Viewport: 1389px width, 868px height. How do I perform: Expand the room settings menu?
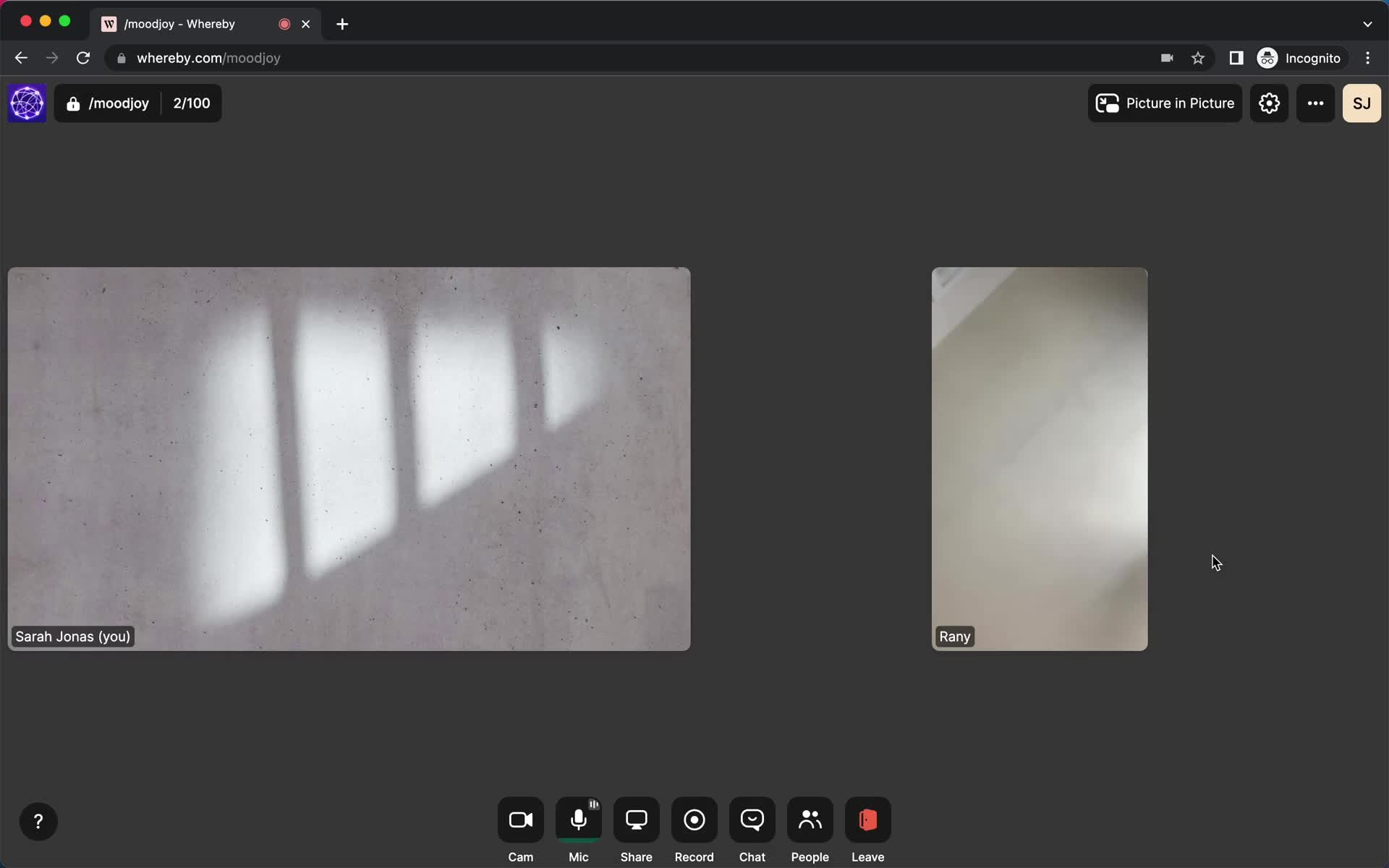1269,103
